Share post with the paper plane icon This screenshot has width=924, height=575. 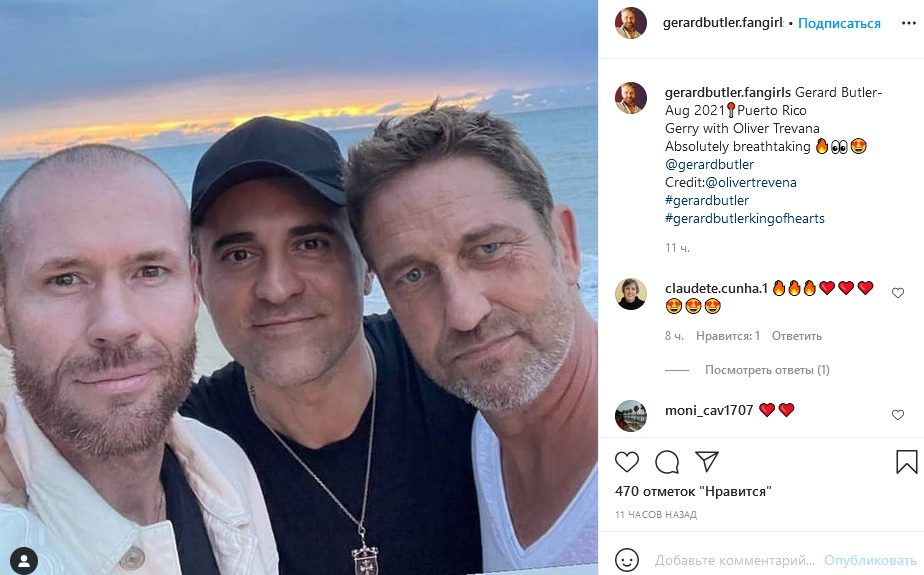tap(707, 462)
